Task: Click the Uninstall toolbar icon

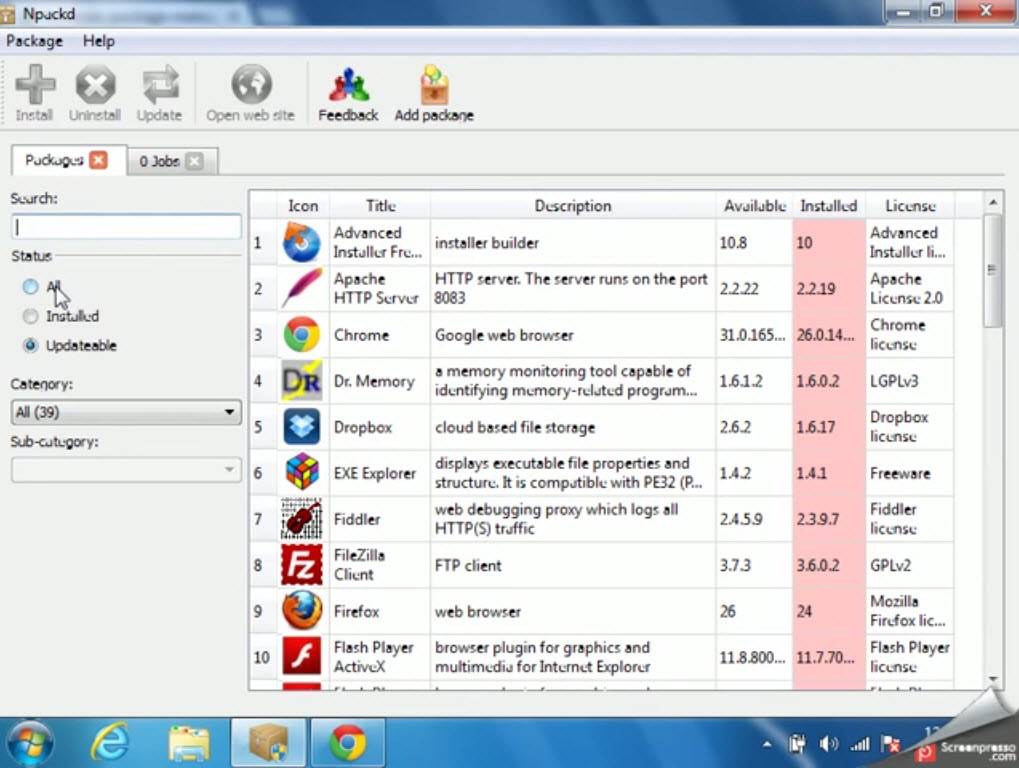Action: click(95, 86)
